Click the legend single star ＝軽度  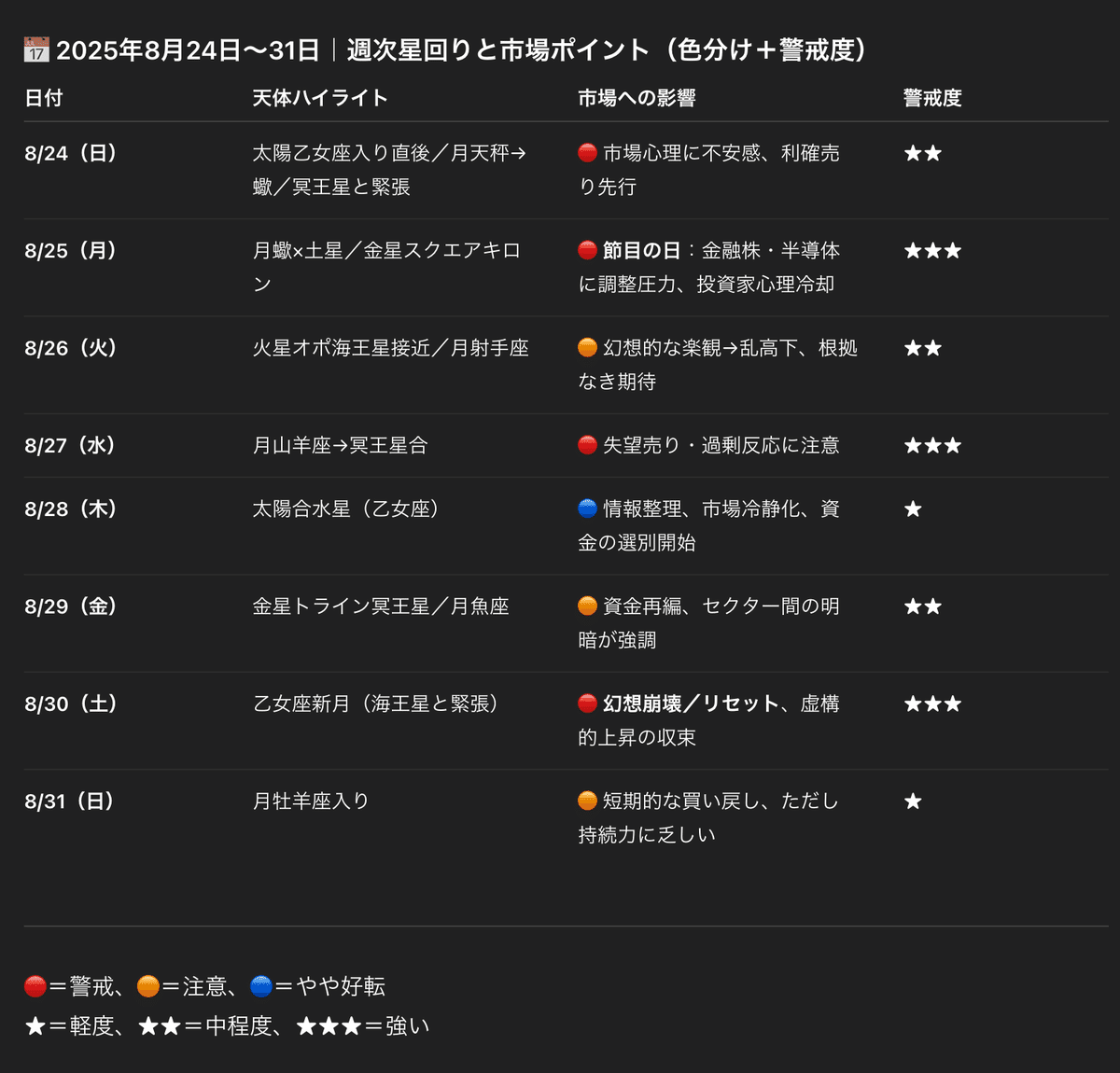click(x=35, y=1026)
